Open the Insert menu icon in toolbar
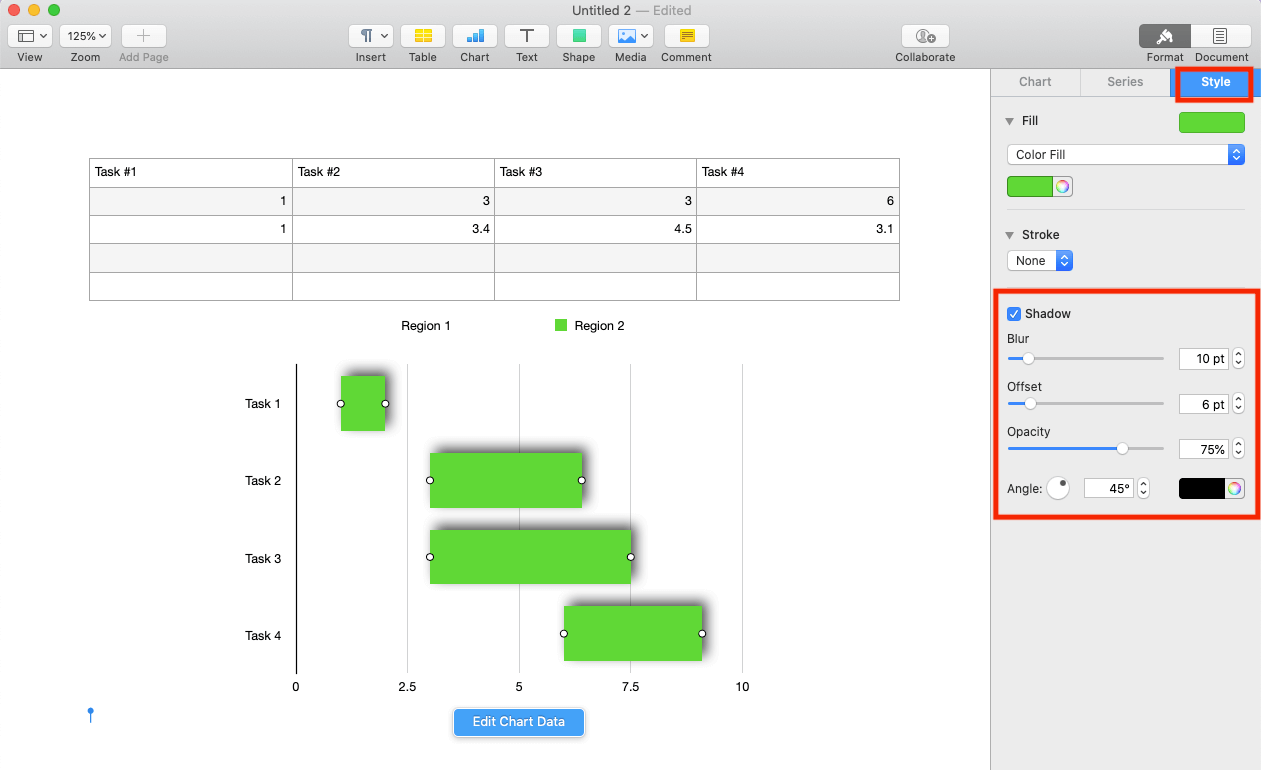 tap(370, 36)
